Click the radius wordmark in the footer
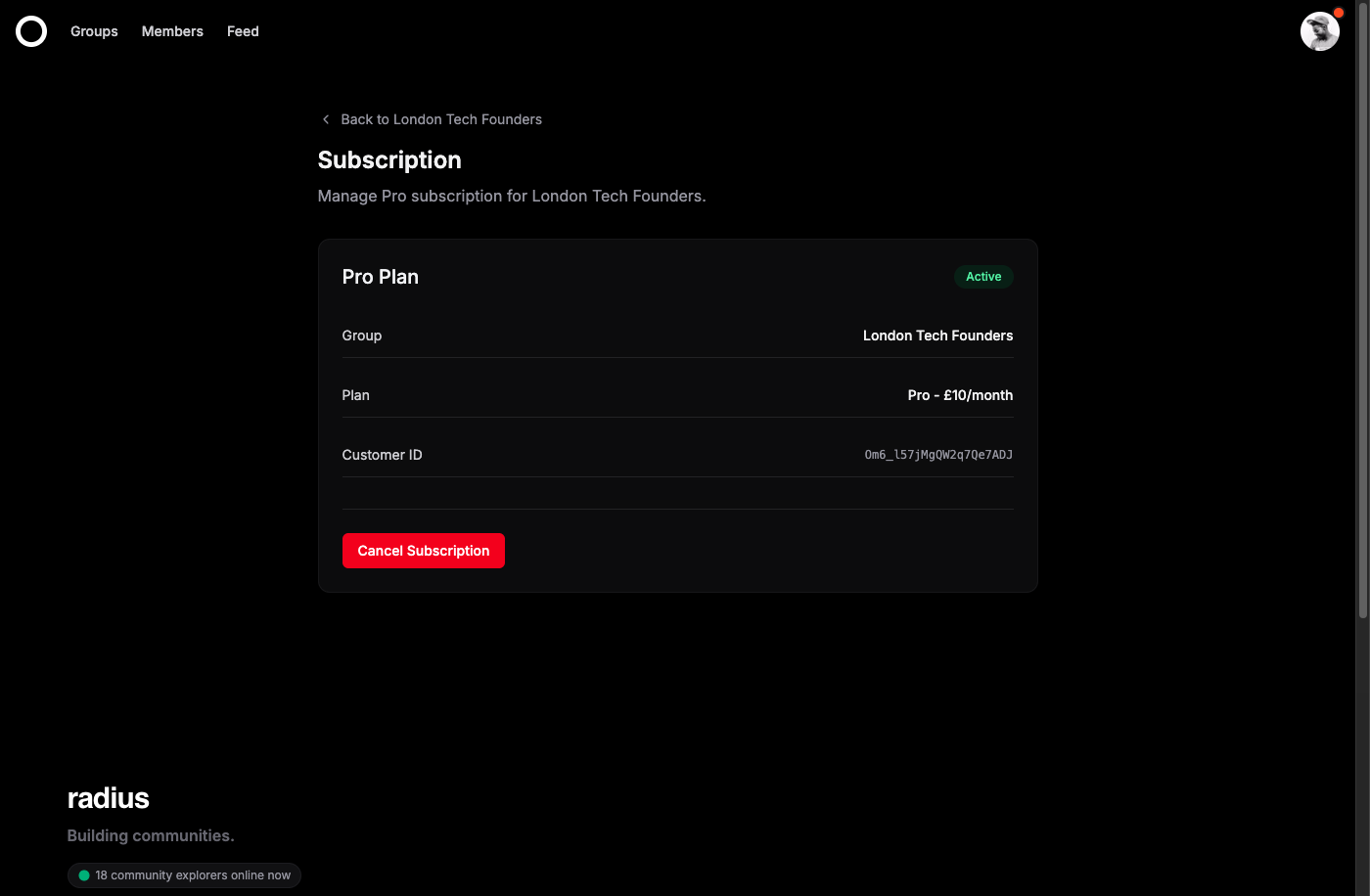The image size is (1370, 896). [108, 798]
